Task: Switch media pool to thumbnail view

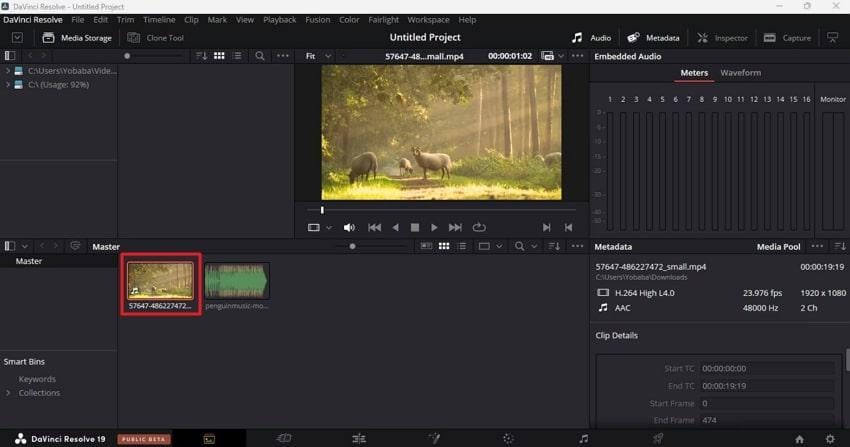Action: point(444,247)
